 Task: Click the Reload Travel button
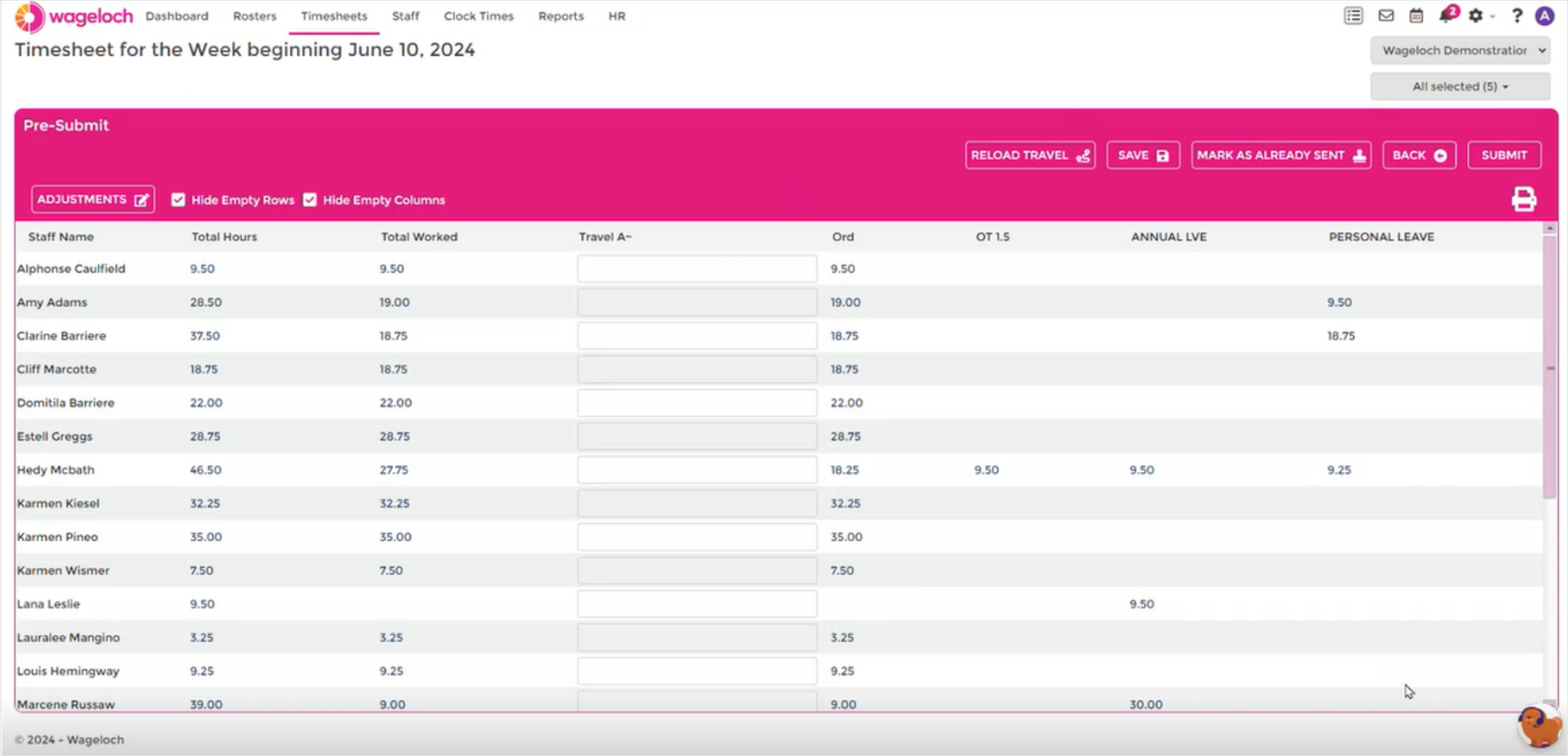(1030, 155)
